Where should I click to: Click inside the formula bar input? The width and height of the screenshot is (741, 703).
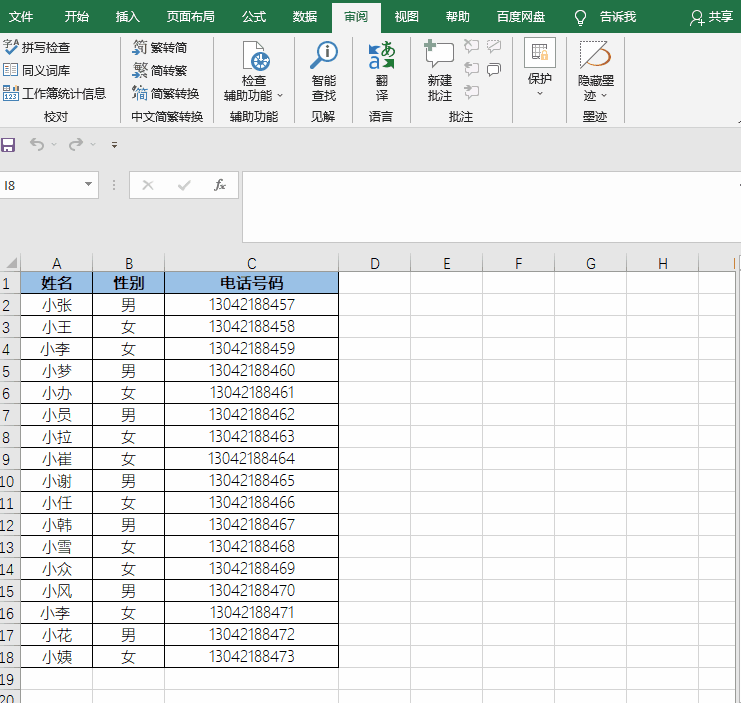490,207
